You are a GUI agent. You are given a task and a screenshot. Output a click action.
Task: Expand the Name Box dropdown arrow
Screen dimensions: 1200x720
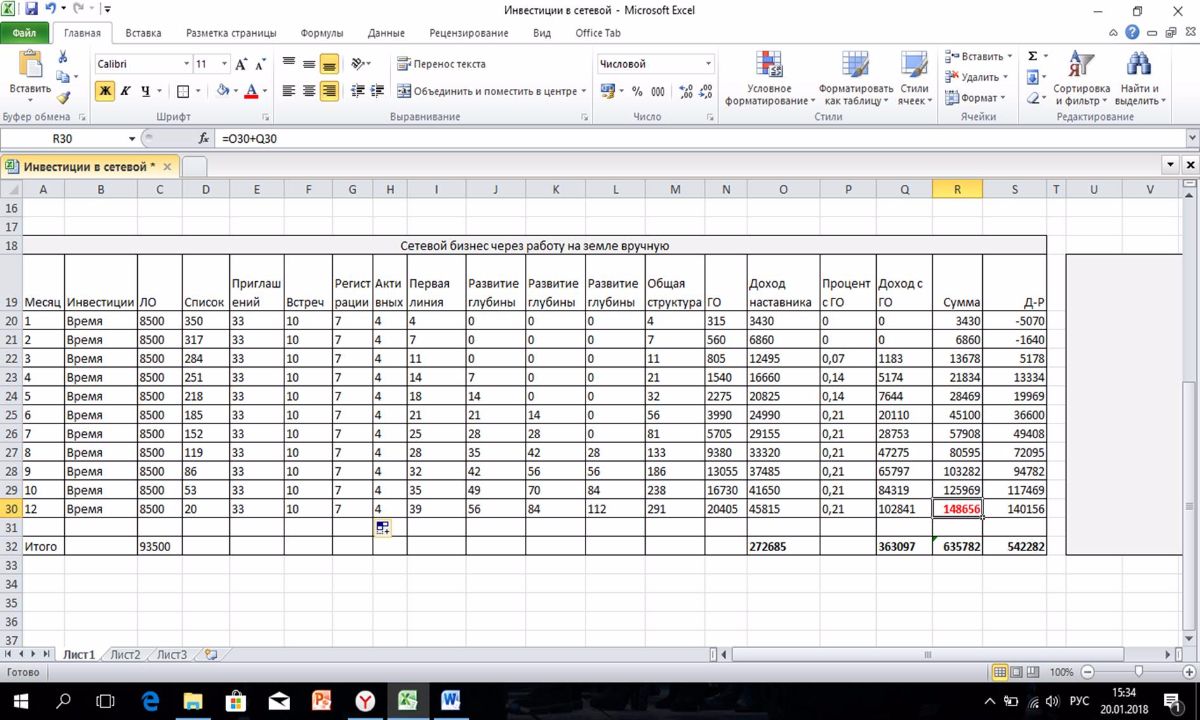coord(131,139)
